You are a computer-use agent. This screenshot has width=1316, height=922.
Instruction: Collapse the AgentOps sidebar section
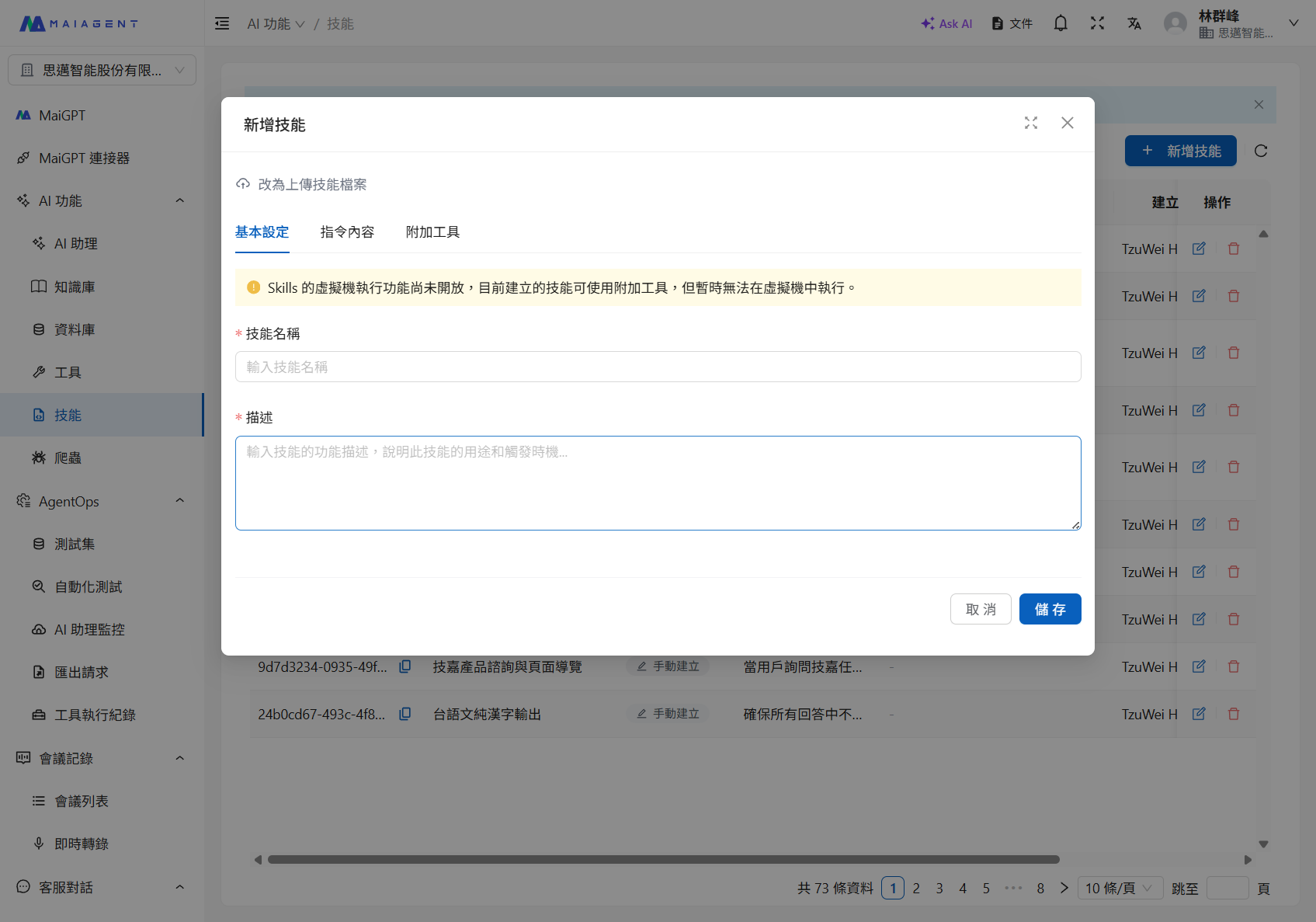(179, 501)
